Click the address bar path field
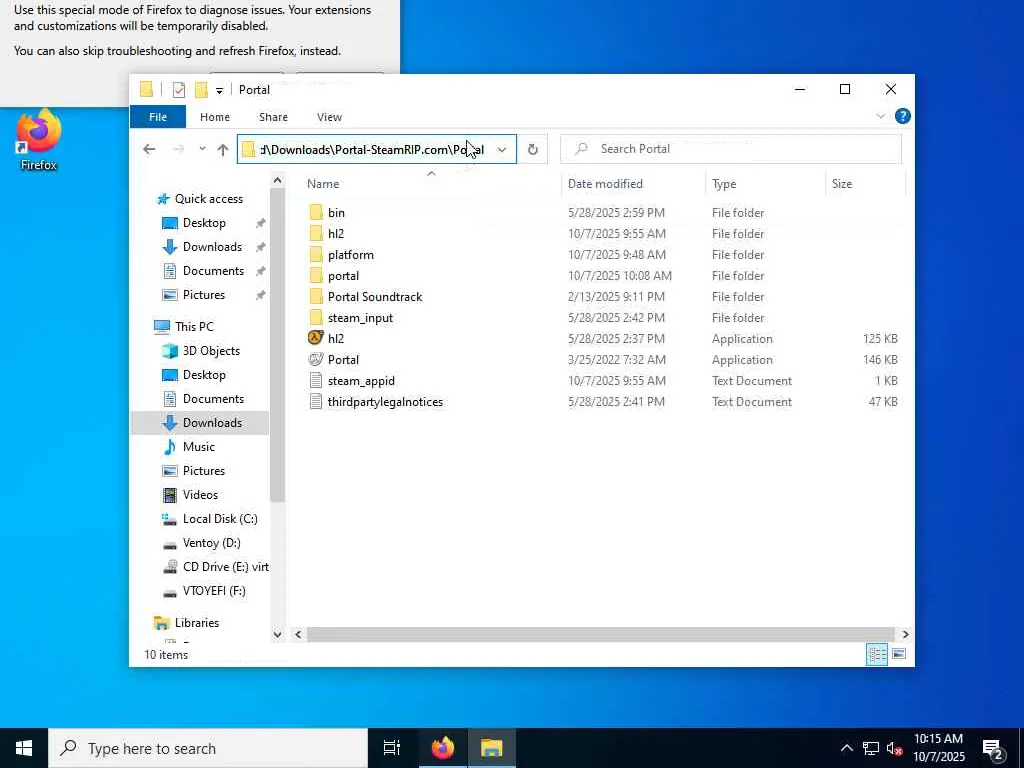This screenshot has width=1024, height=768. point(376,150)
